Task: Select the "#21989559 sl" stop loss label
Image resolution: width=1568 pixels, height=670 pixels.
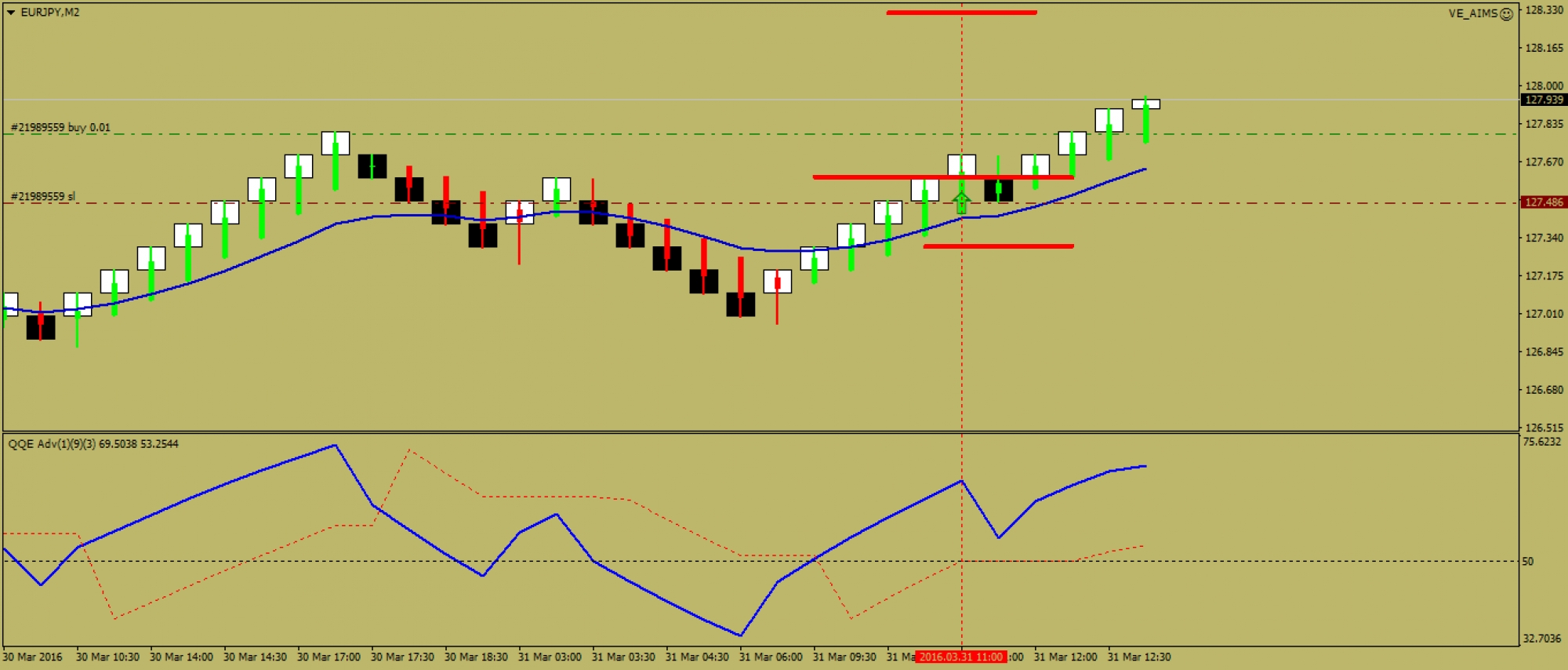Action: pyautogui.click(x=43, y=196)
